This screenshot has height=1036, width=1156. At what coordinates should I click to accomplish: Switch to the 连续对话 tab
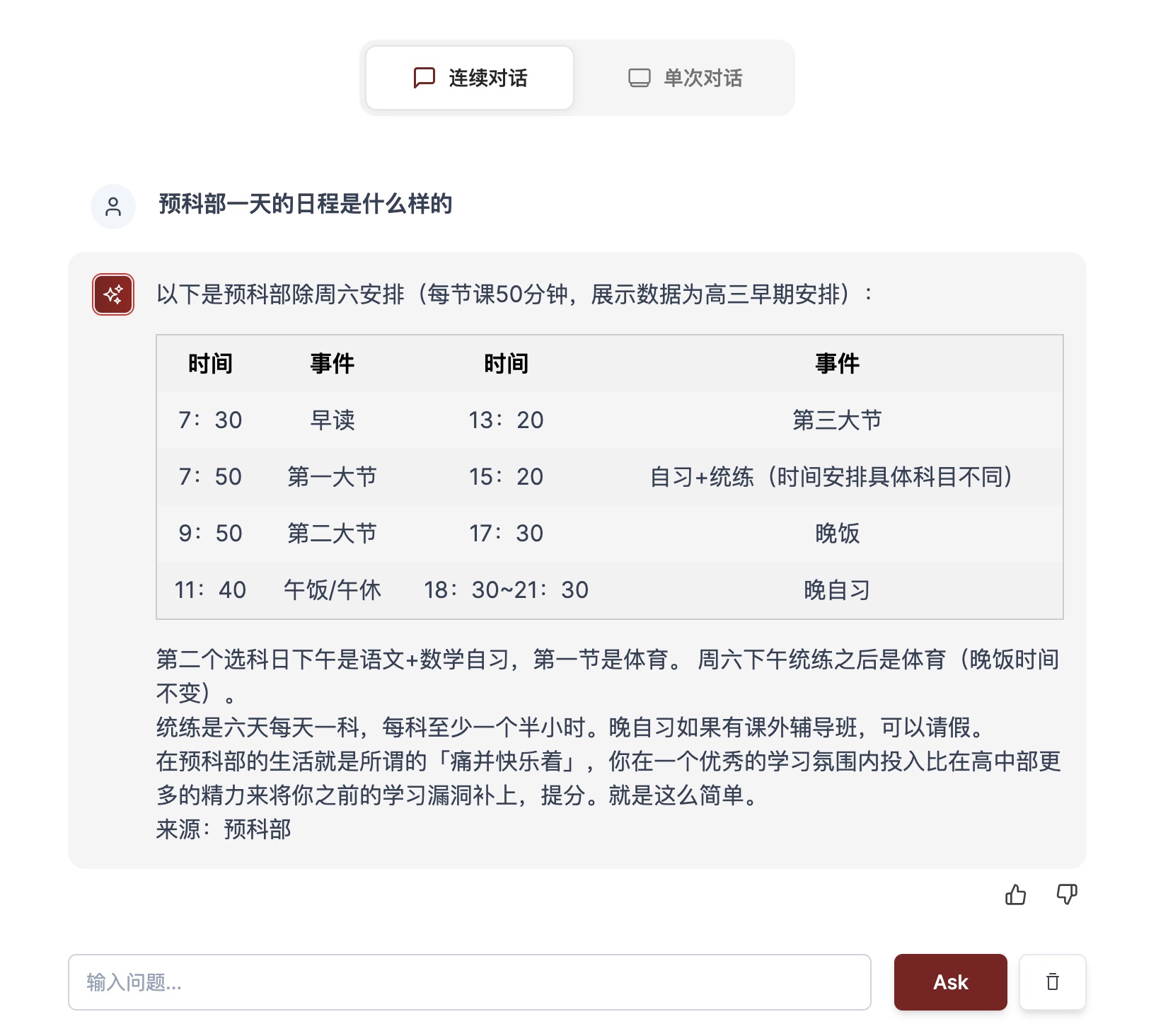point(470,78)
